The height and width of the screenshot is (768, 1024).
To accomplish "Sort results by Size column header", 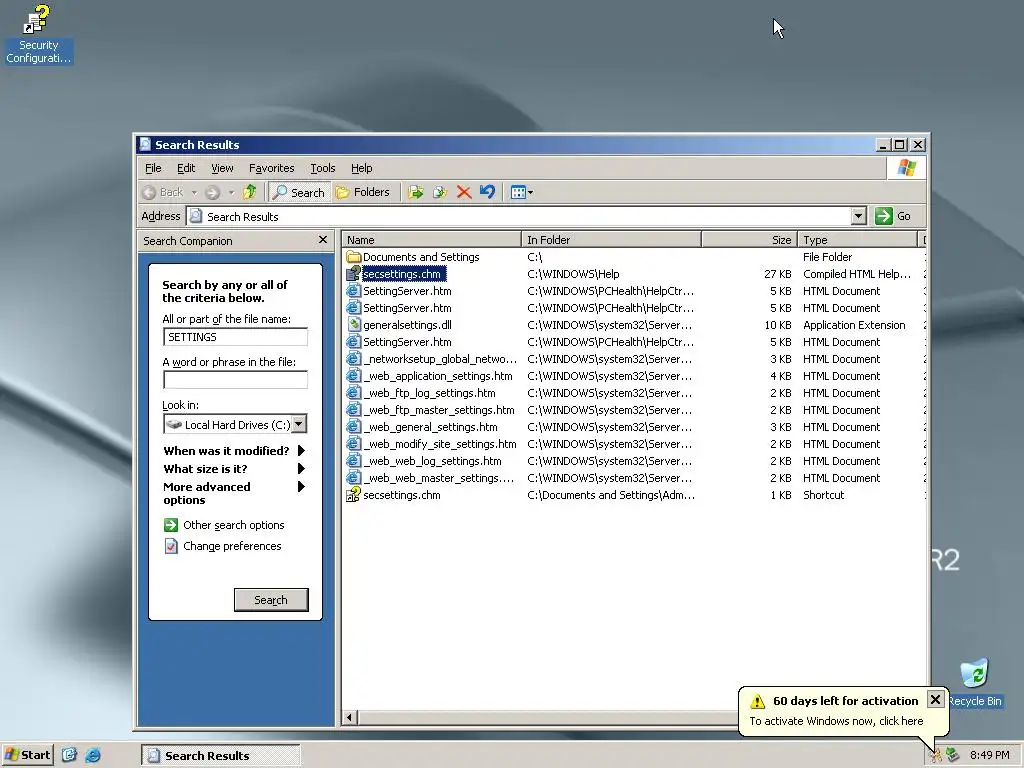I will (x=750, y=240).
